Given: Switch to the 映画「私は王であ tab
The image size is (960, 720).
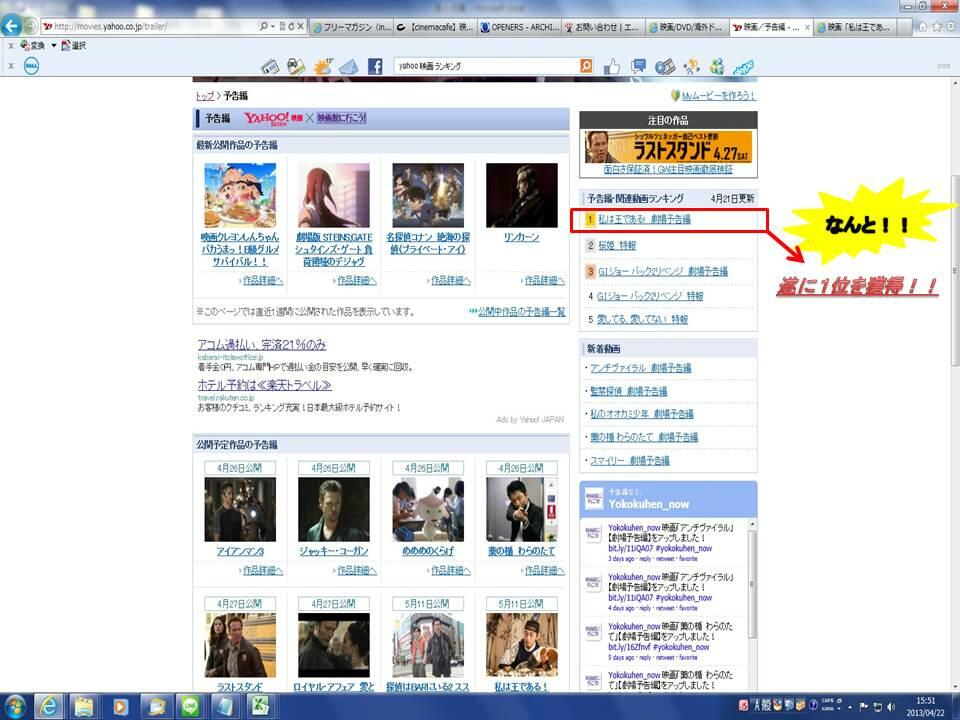Looking at the screenshot, I should pyautogui.click(x=857, y=27).
